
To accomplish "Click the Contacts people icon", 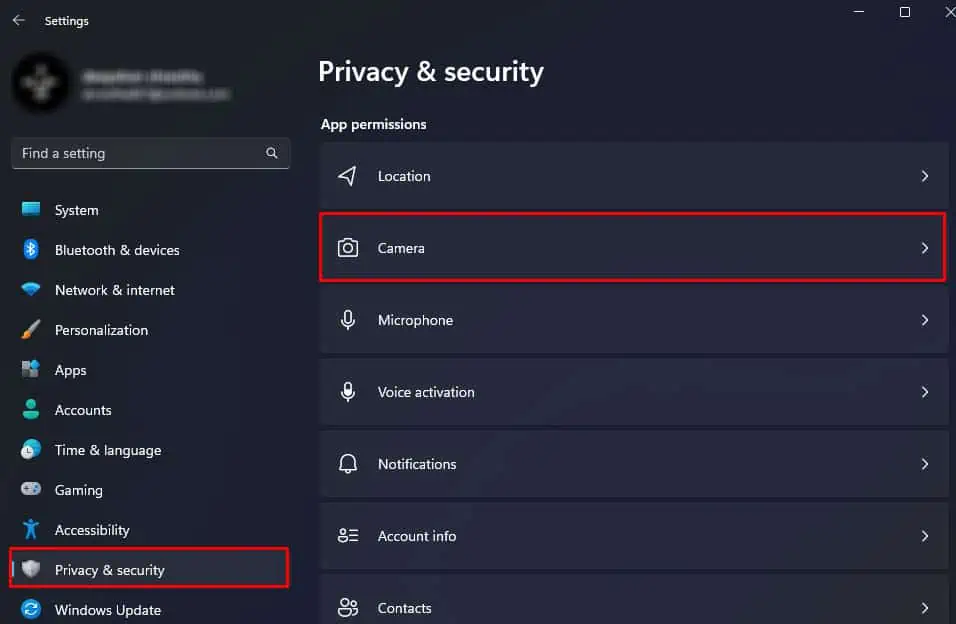I will click(347, 607).
